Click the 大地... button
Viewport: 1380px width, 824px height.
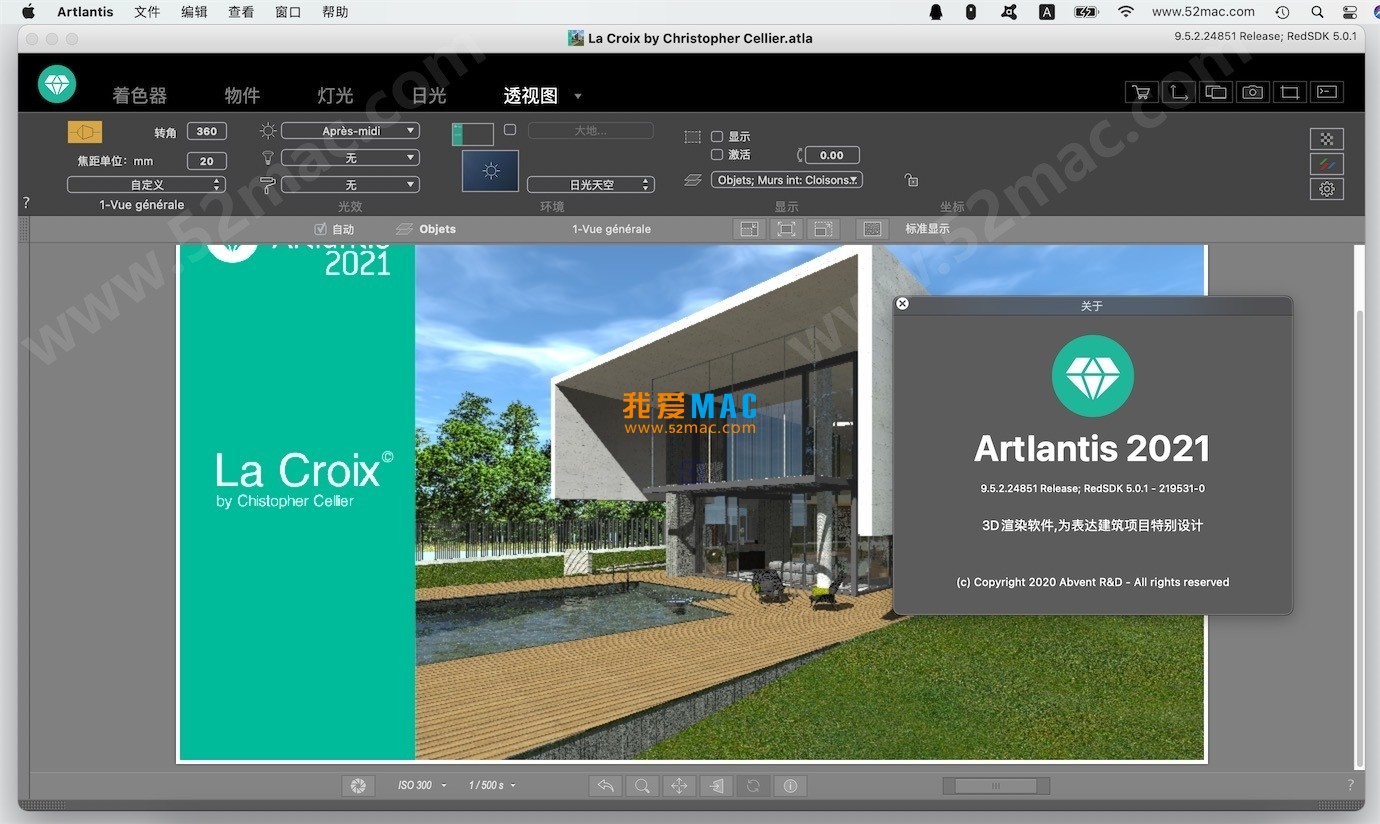click(x=591, y=131)
